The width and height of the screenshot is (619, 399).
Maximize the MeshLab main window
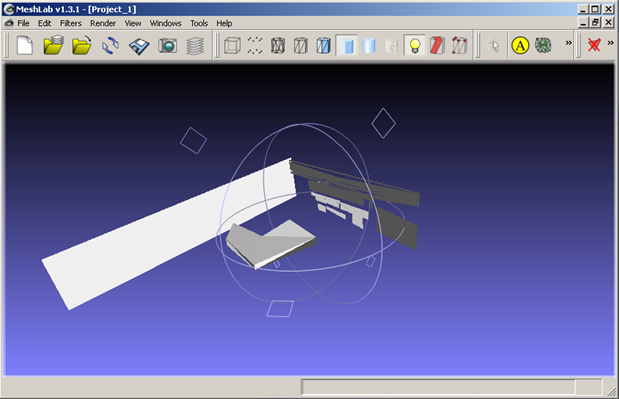596,9
